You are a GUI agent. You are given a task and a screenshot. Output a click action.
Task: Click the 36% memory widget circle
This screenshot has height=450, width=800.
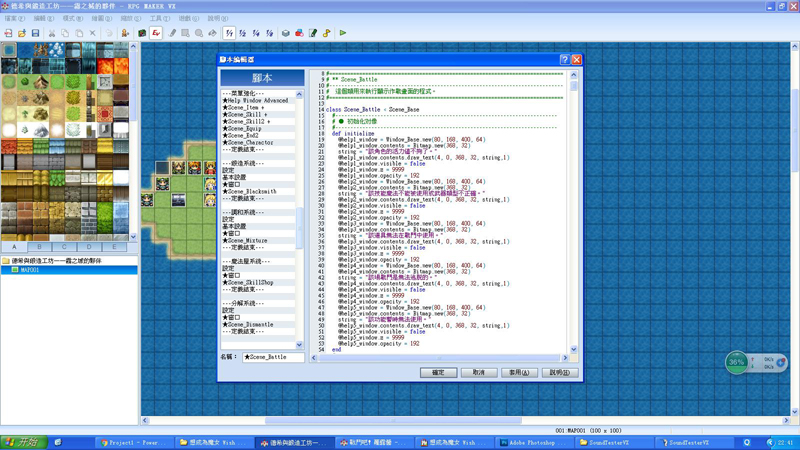[736, 362]
